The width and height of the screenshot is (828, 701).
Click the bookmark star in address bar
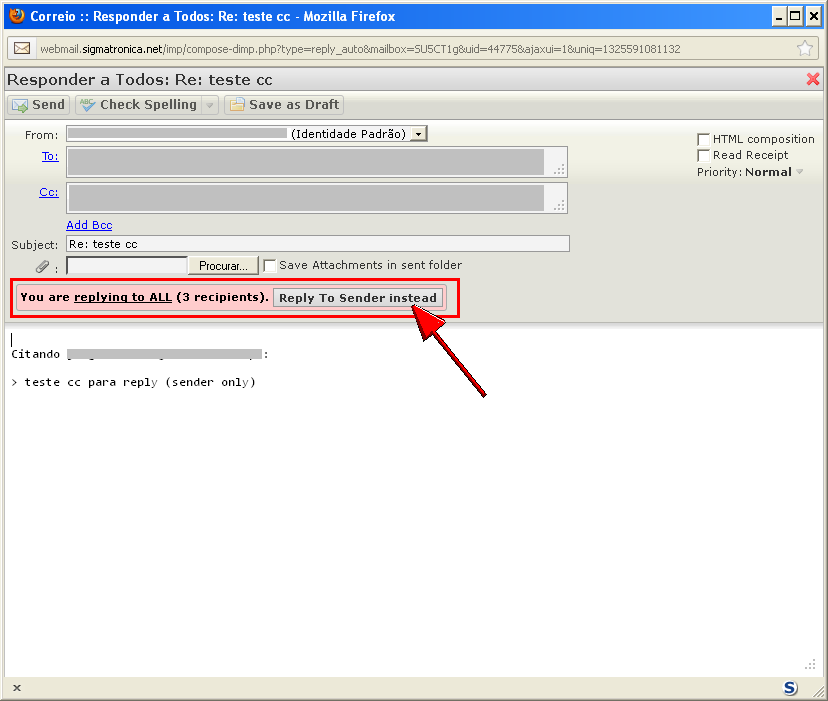tap(805, 49)
